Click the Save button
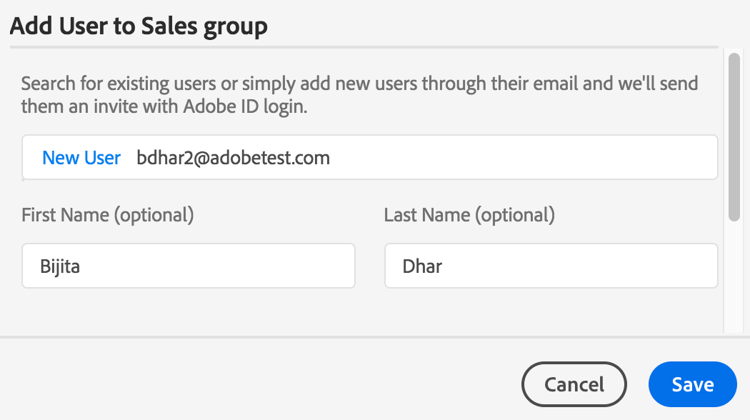The width and height of the screenshot is (750, 420). pos(692,384)
